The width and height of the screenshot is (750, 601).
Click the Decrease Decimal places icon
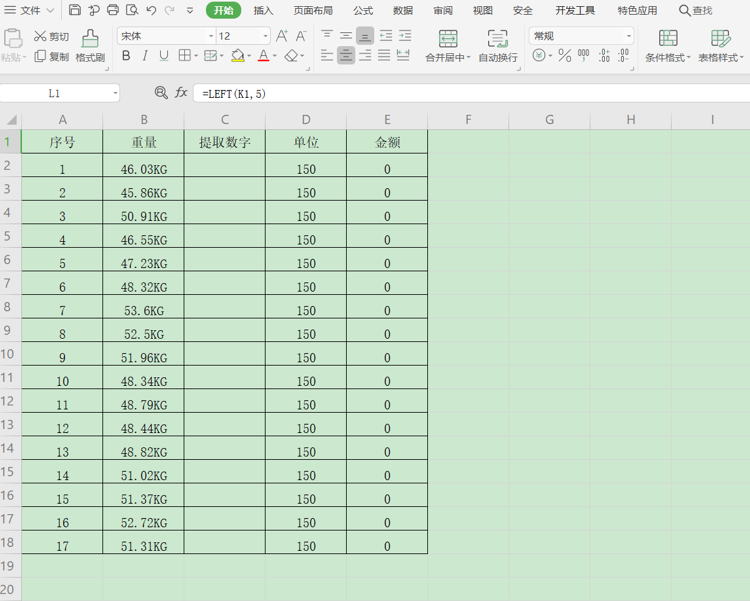coord(623,56)
